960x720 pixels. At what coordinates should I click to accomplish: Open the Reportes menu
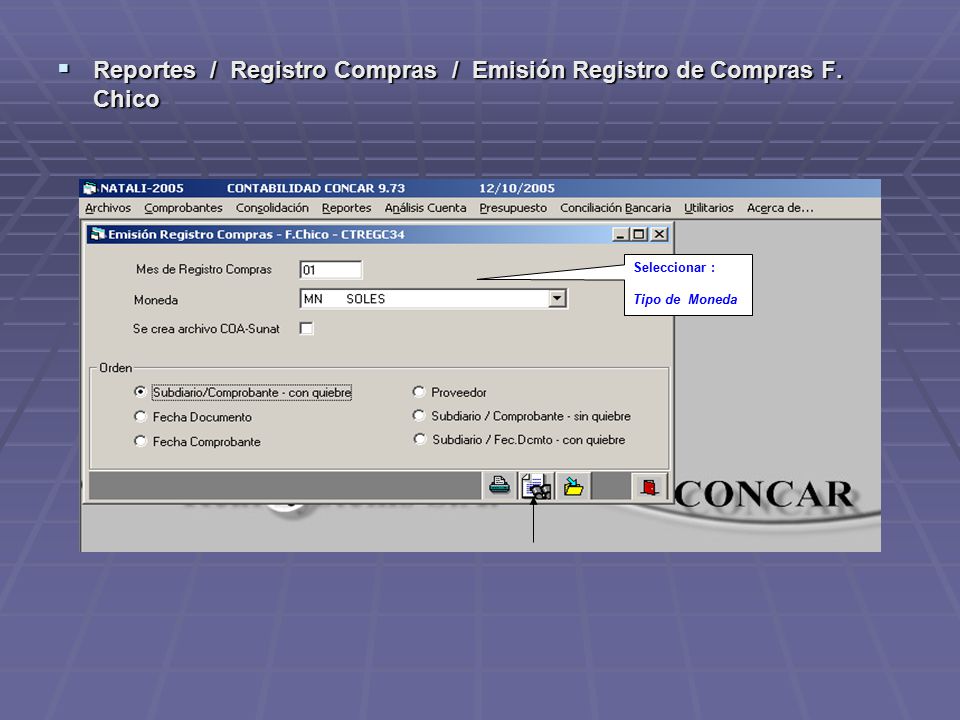347,208
